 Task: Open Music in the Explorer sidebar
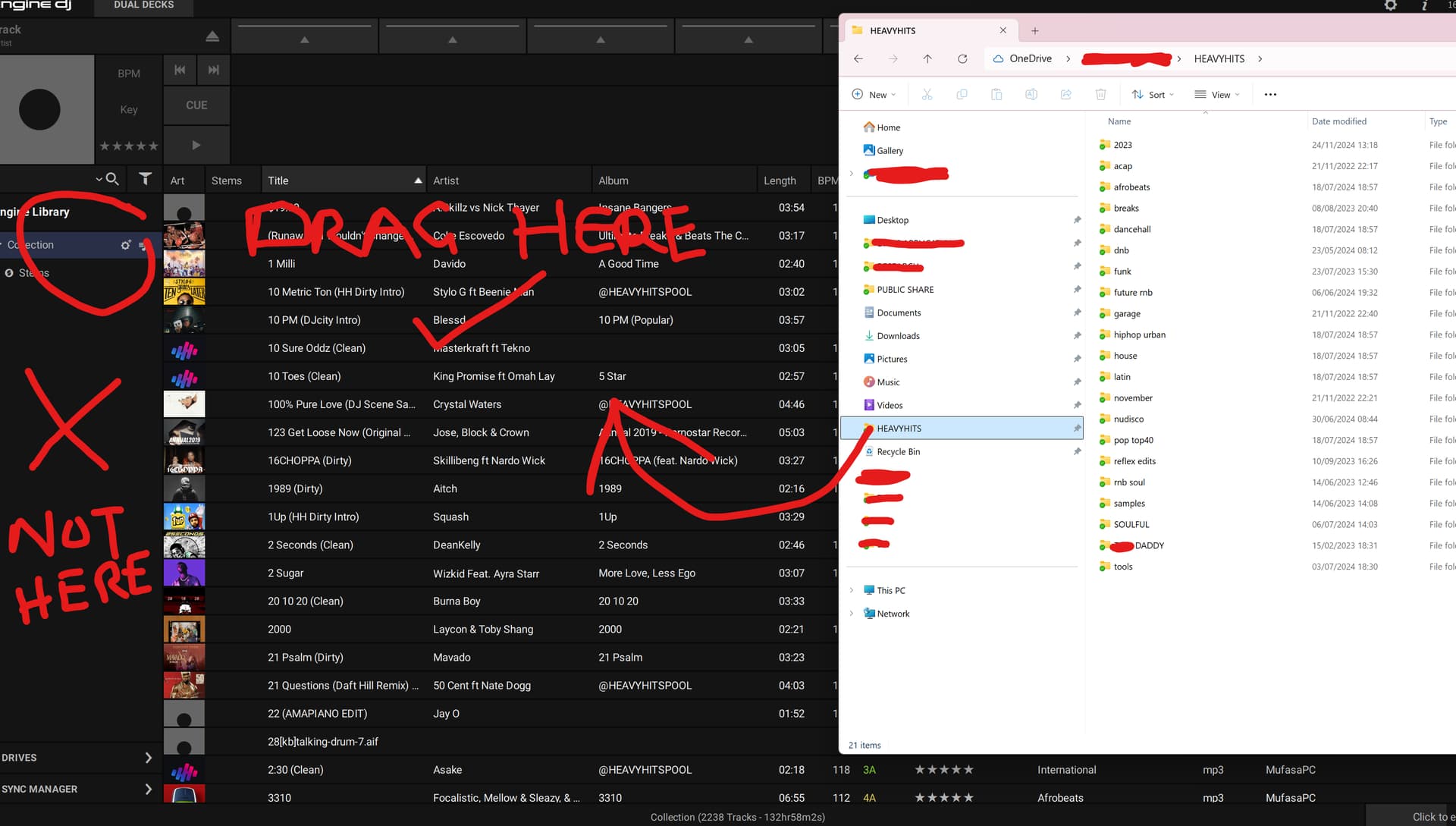882,382
